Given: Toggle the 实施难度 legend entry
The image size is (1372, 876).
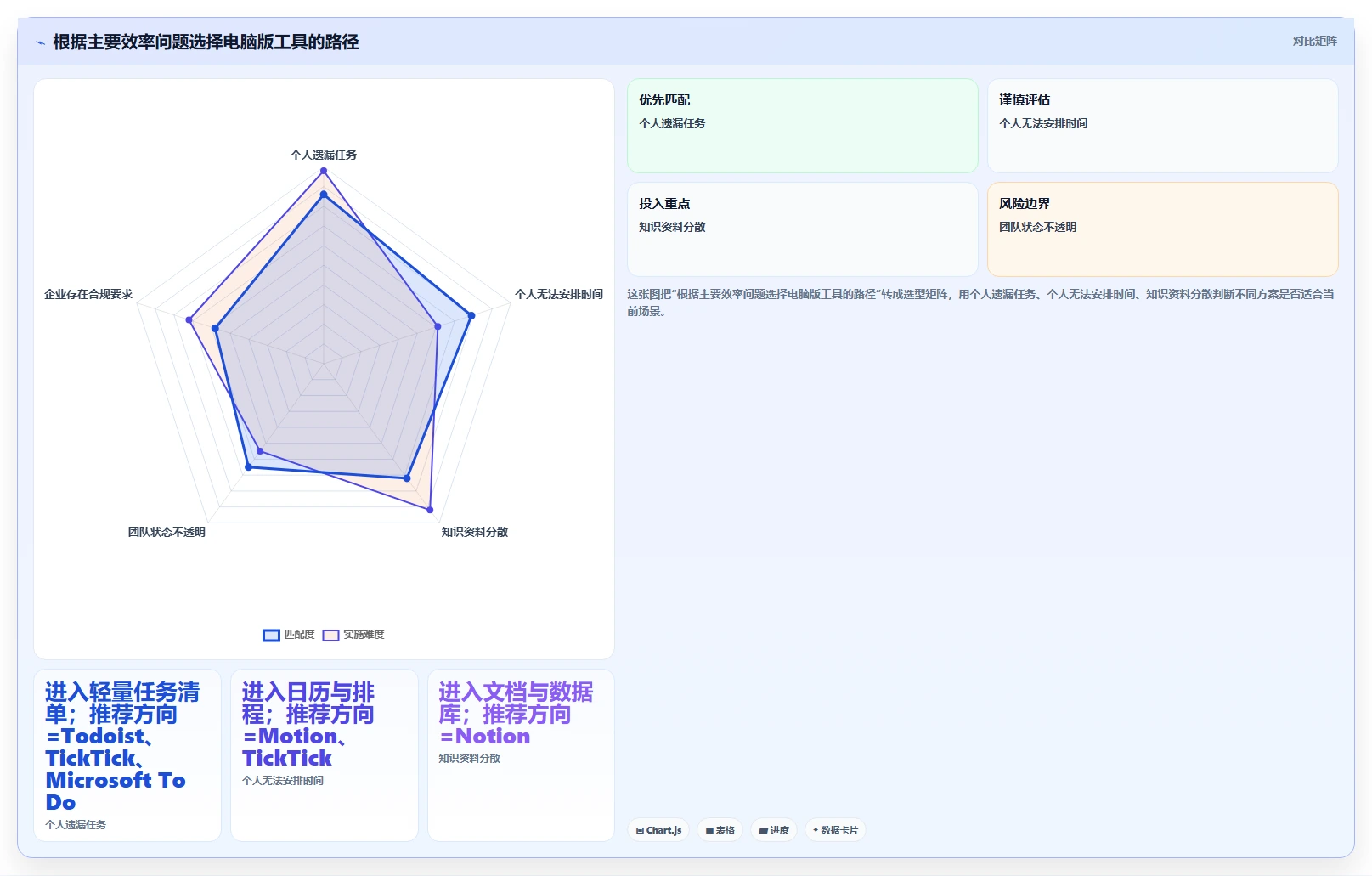Looking at the screenshot, I should 353,635.
